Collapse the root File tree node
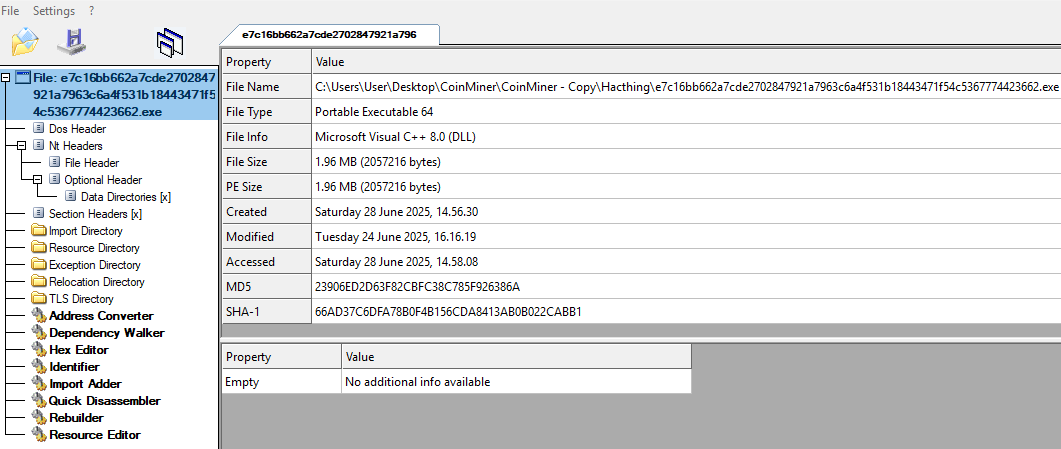 point(6,77)
